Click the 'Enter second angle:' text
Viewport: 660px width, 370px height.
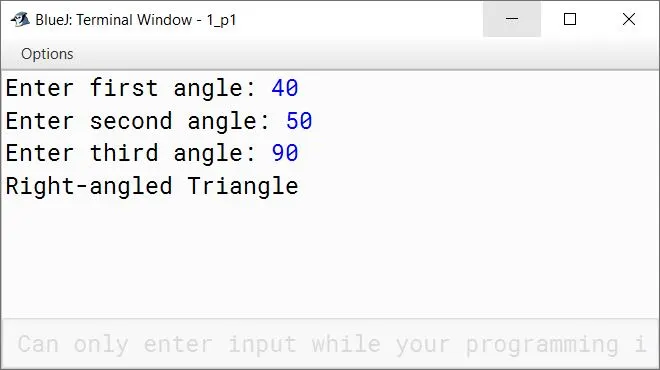[137, 121]
